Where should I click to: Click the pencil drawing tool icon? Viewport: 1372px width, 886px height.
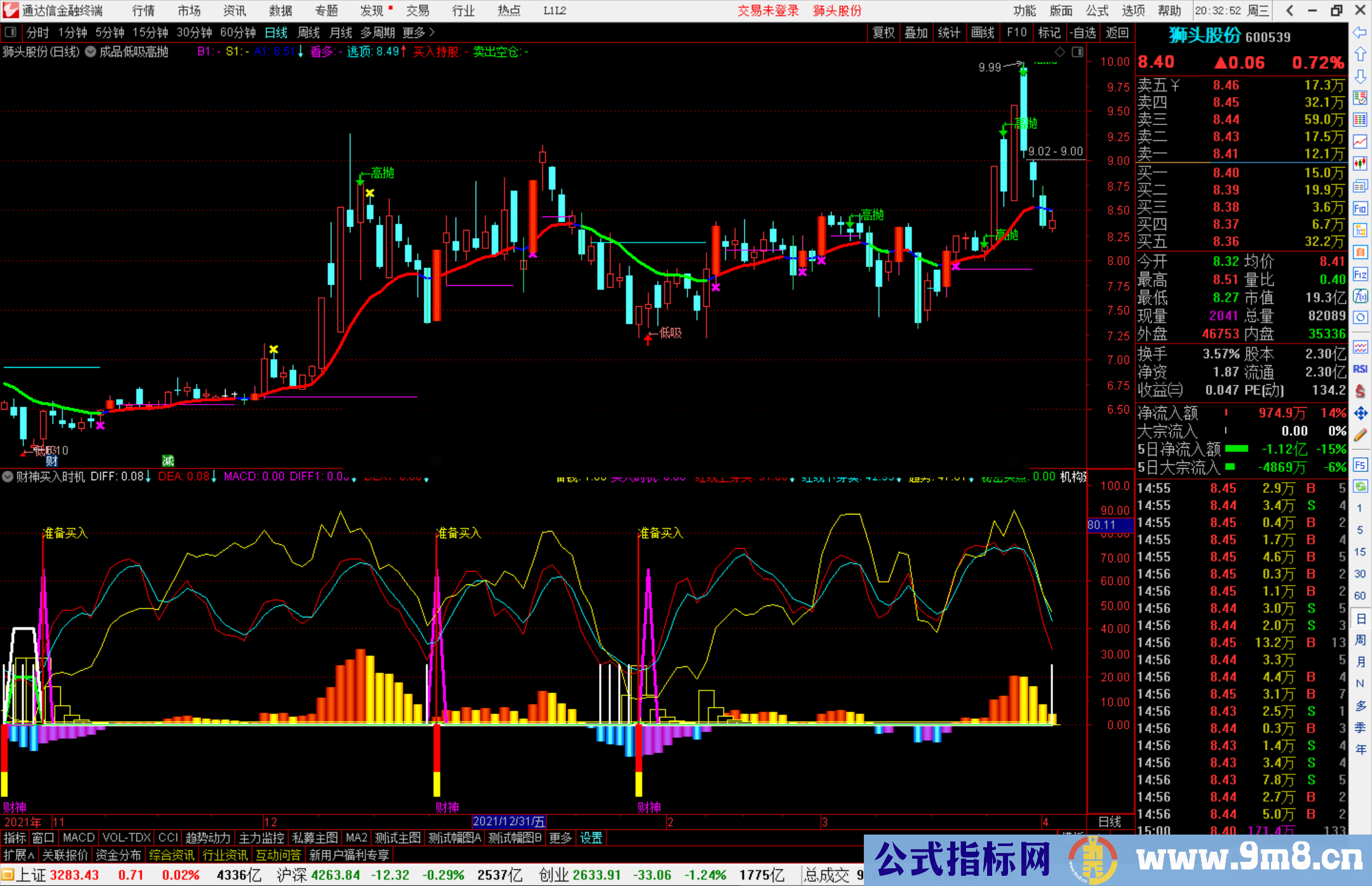(x=1360, y=436)
